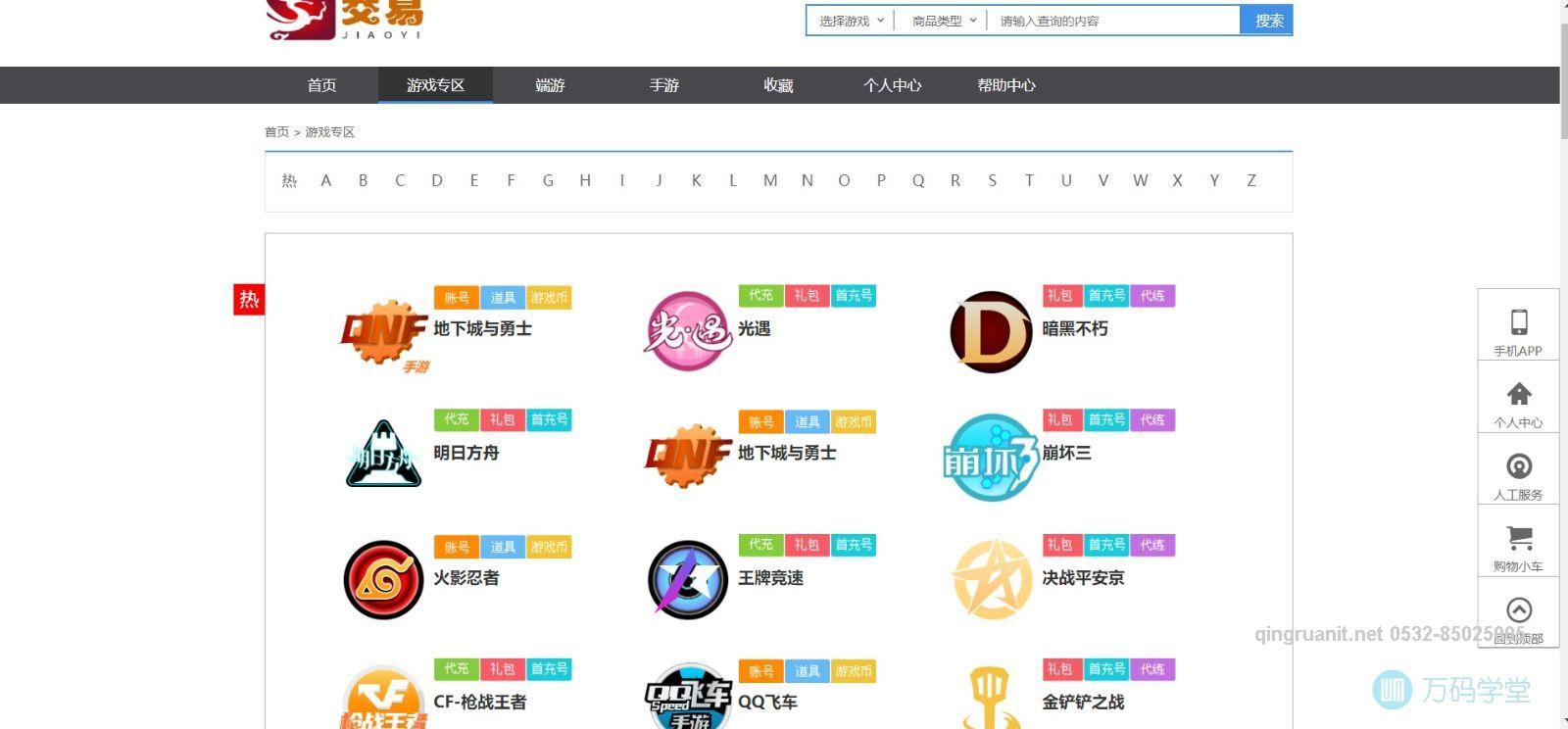Image resolution: width=1568 pixels, height=729 pixels.
Task: Click the DNF 手游 game logo
Action: click(384, 337)
